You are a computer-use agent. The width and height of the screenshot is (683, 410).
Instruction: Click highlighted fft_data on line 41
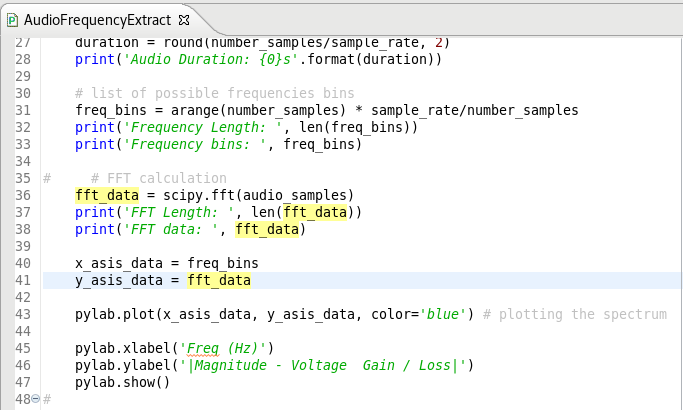coord(219,280)
